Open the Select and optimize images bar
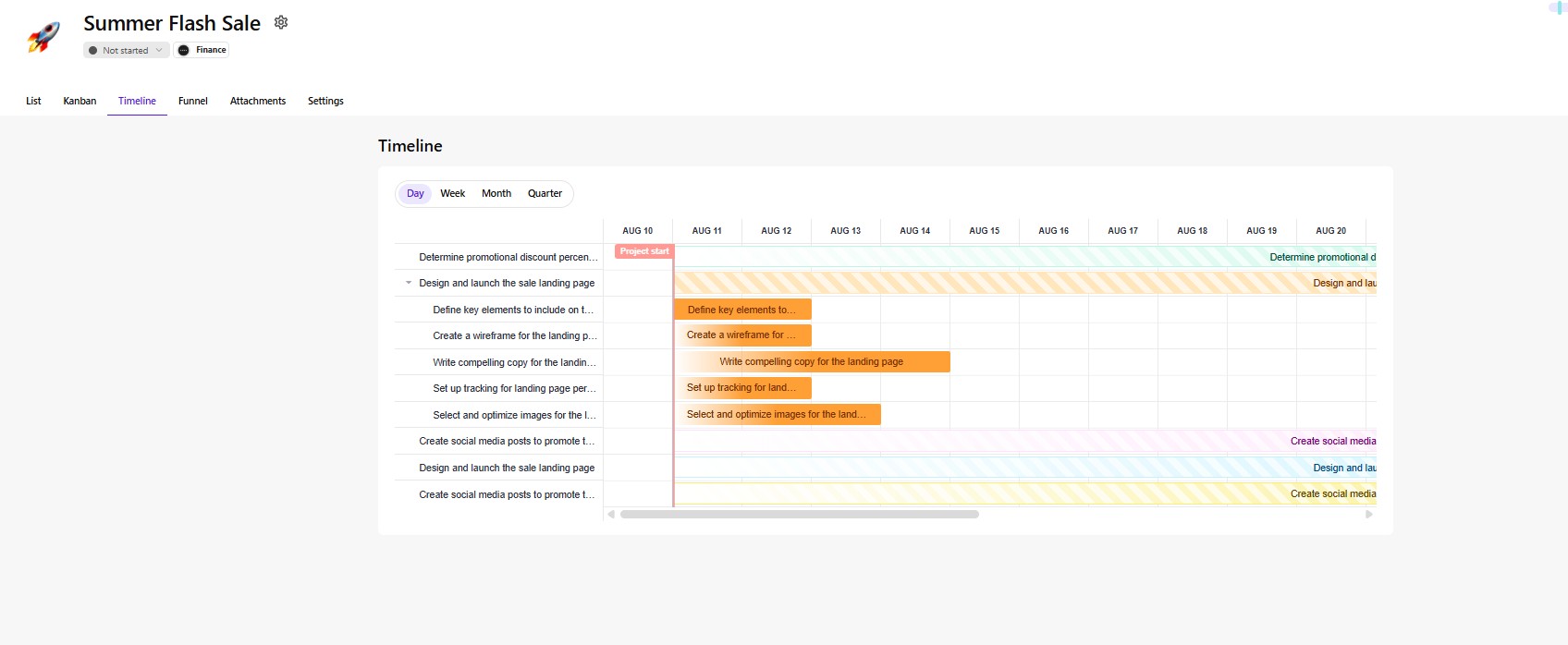This screenshot has width=1568, height=645. (777, 415)
